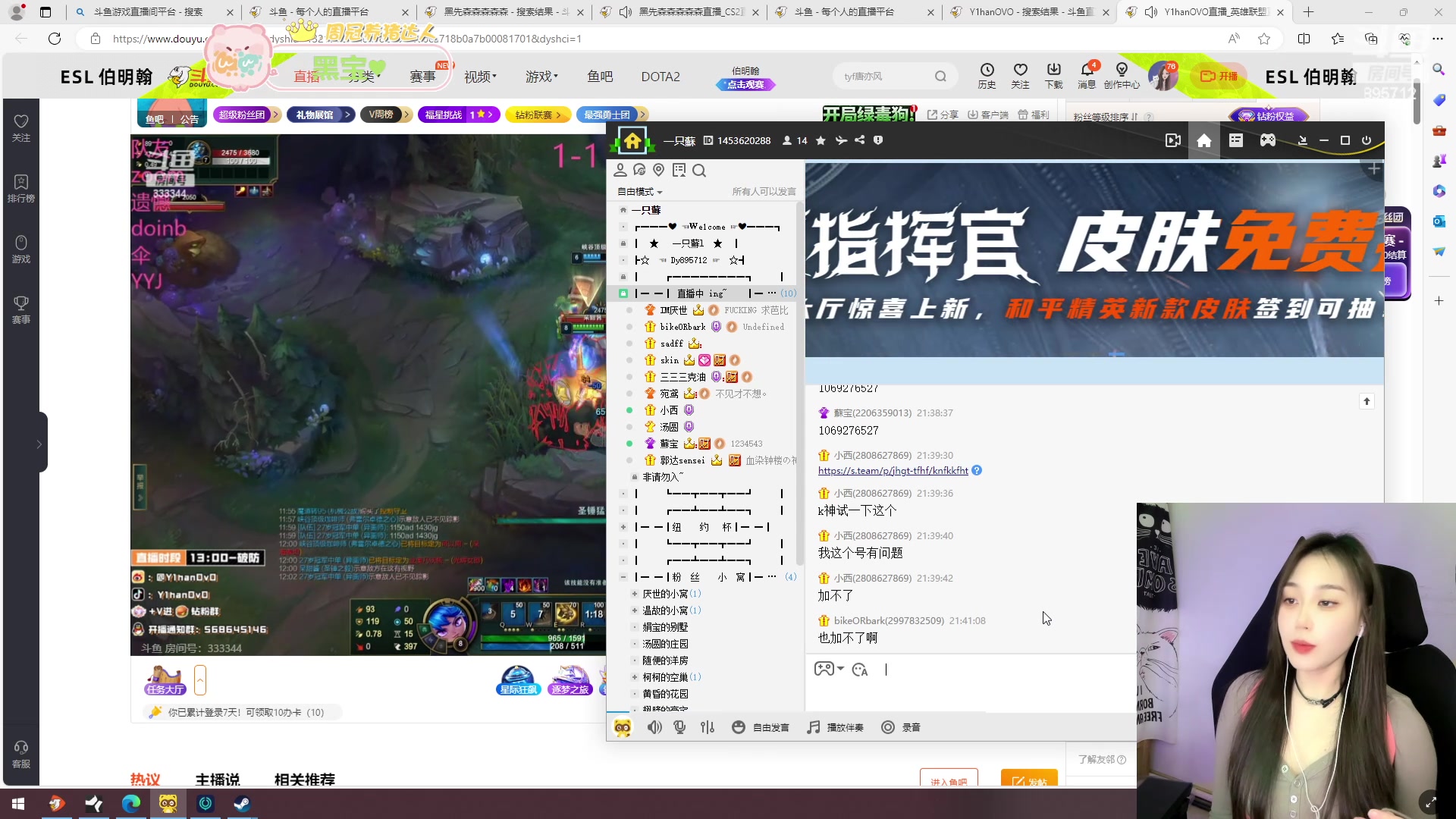Expand the 温故的小窝 sub-channel
1456x819 pixels.
pos(635,610)
